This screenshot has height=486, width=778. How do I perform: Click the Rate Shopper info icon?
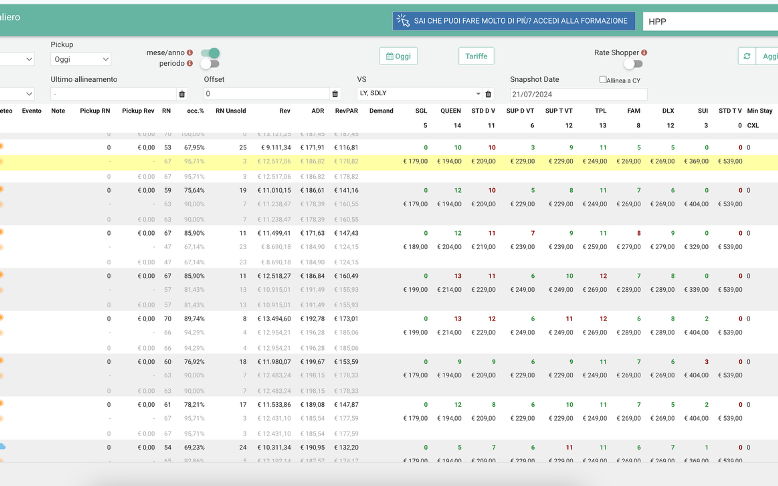pos(644,52)
